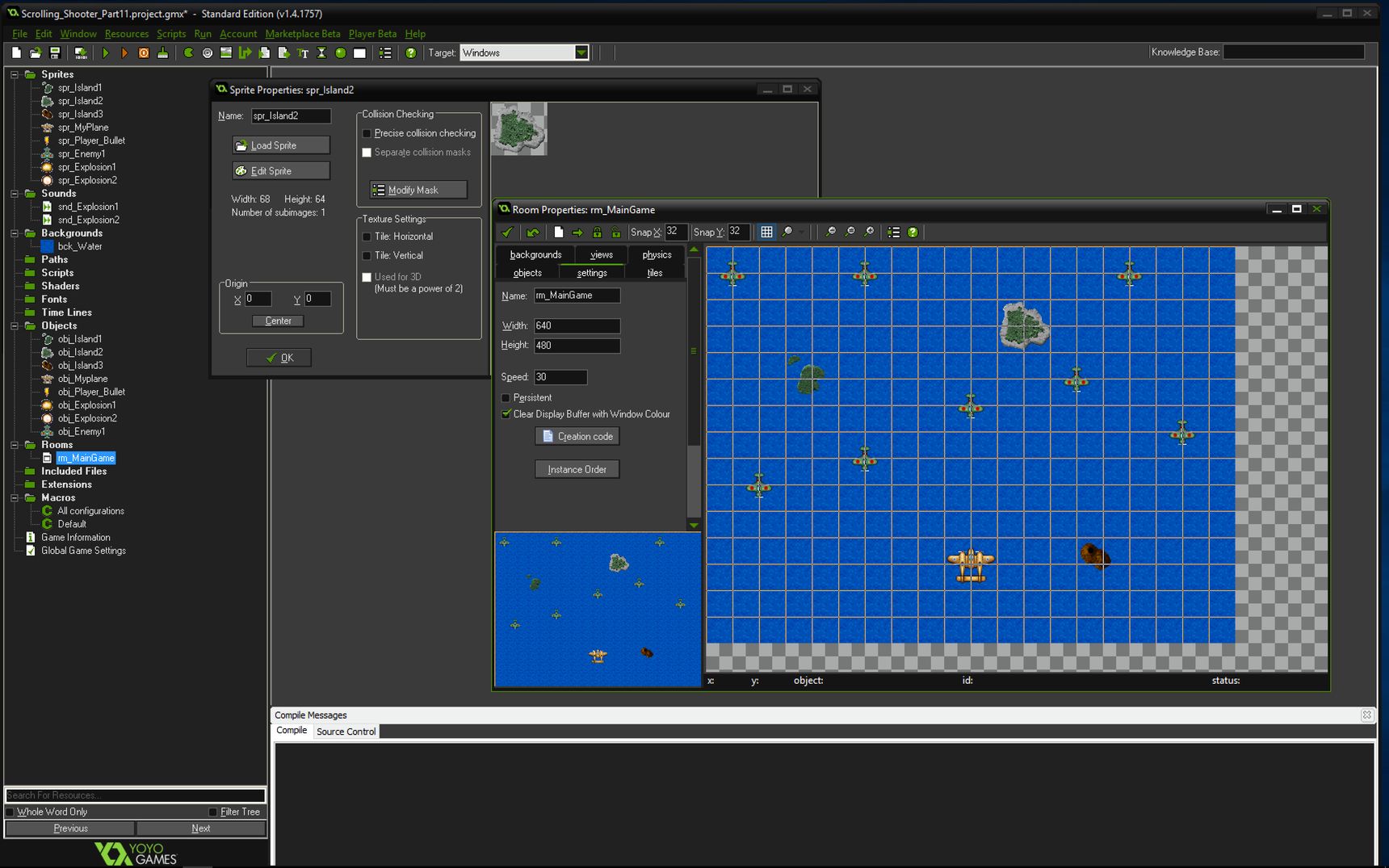Enable Precise collision checking
This screenshot has height=868, width=1389.
coord(367,133)
